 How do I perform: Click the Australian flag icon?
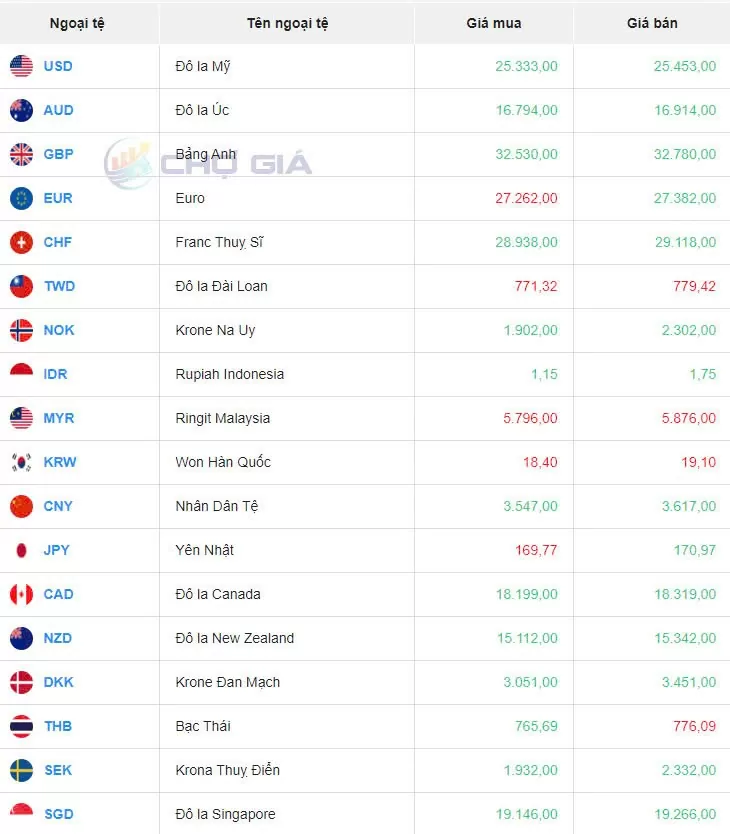coord(21,110)
